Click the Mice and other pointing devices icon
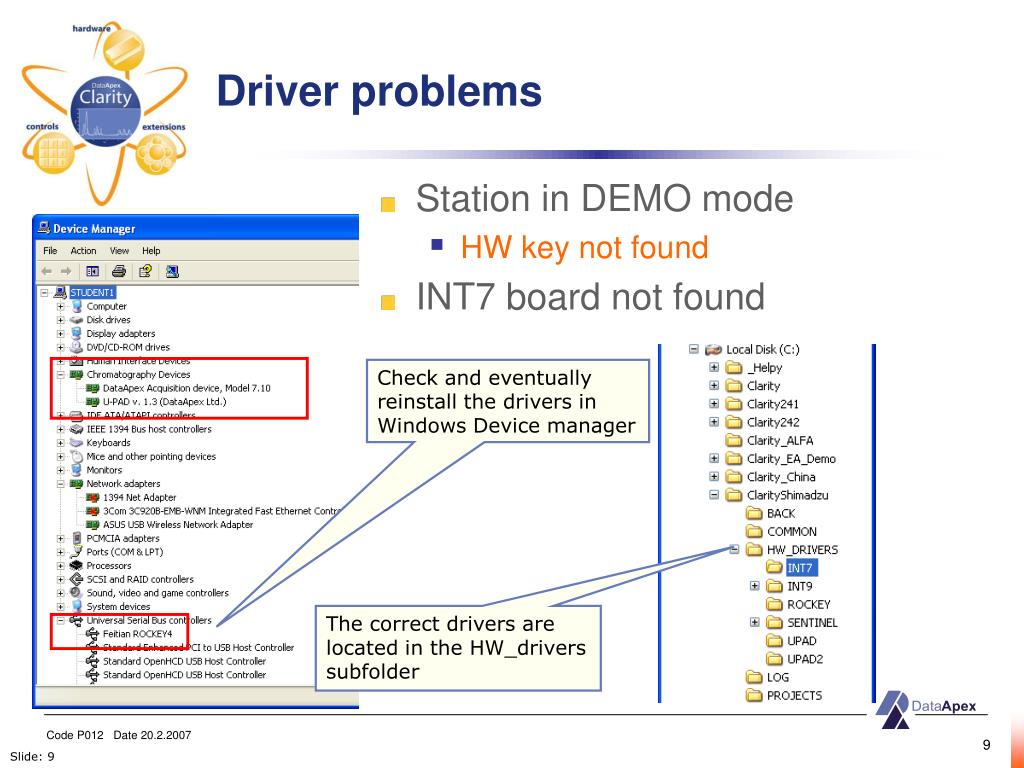This screenshot has width=1024, height=768. (x=76, y=456)
